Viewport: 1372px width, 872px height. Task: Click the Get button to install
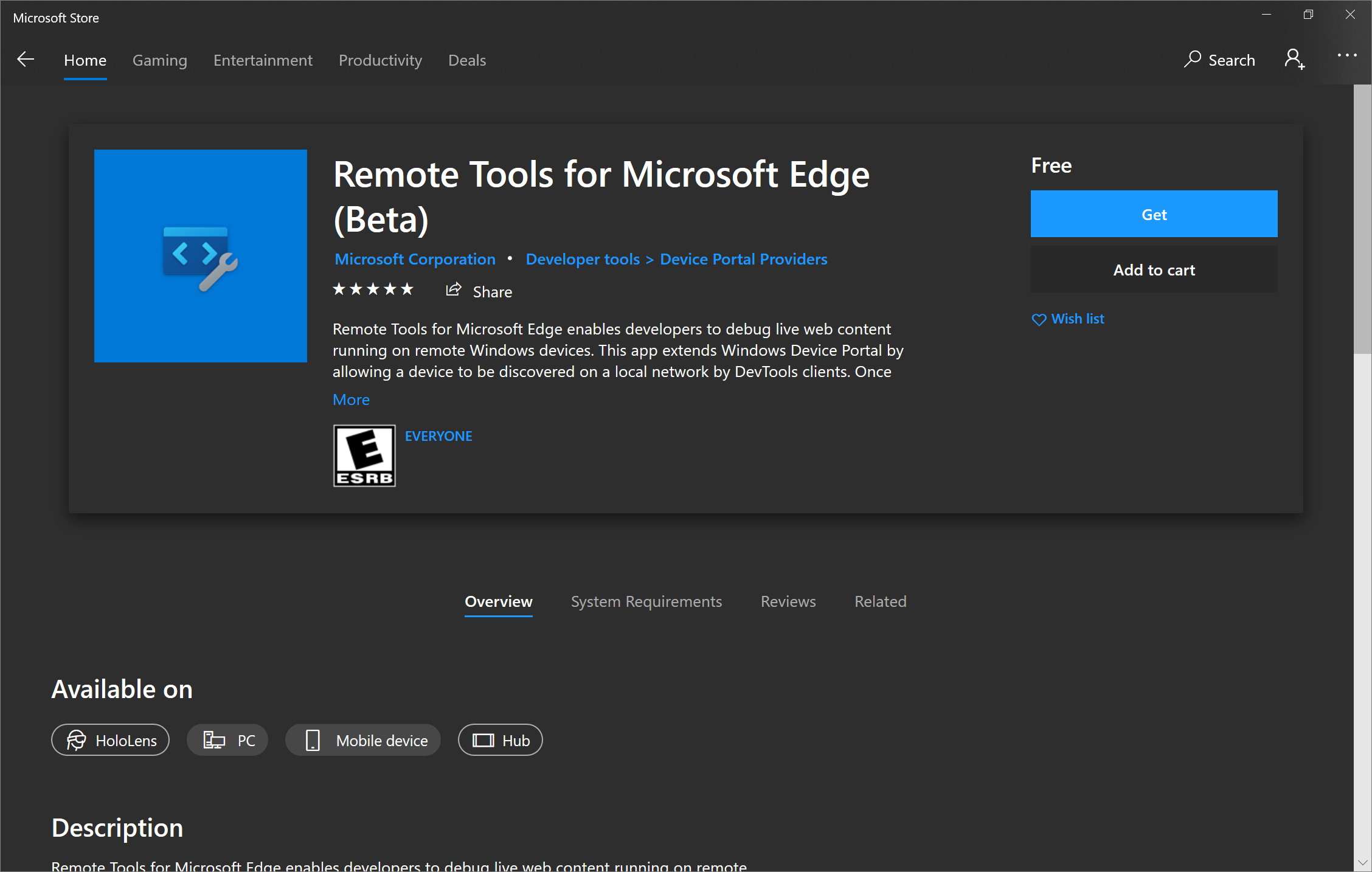click(x=1155, y=214)
